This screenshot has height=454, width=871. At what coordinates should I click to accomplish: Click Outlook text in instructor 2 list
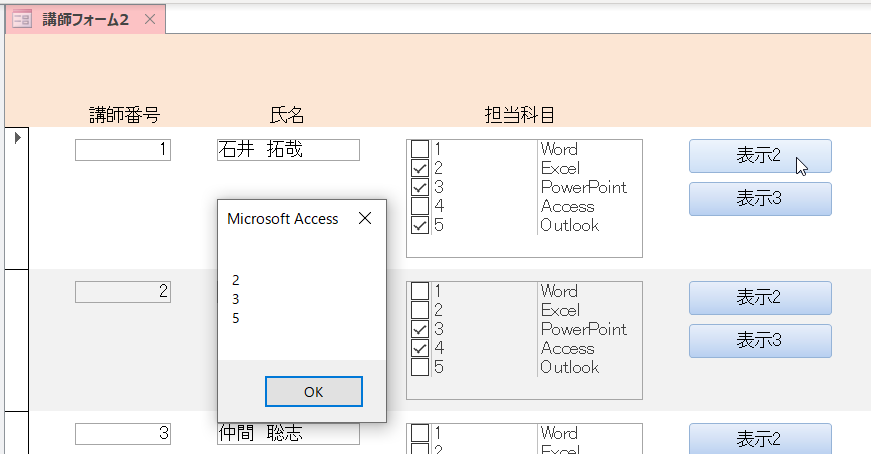point(569,367)
